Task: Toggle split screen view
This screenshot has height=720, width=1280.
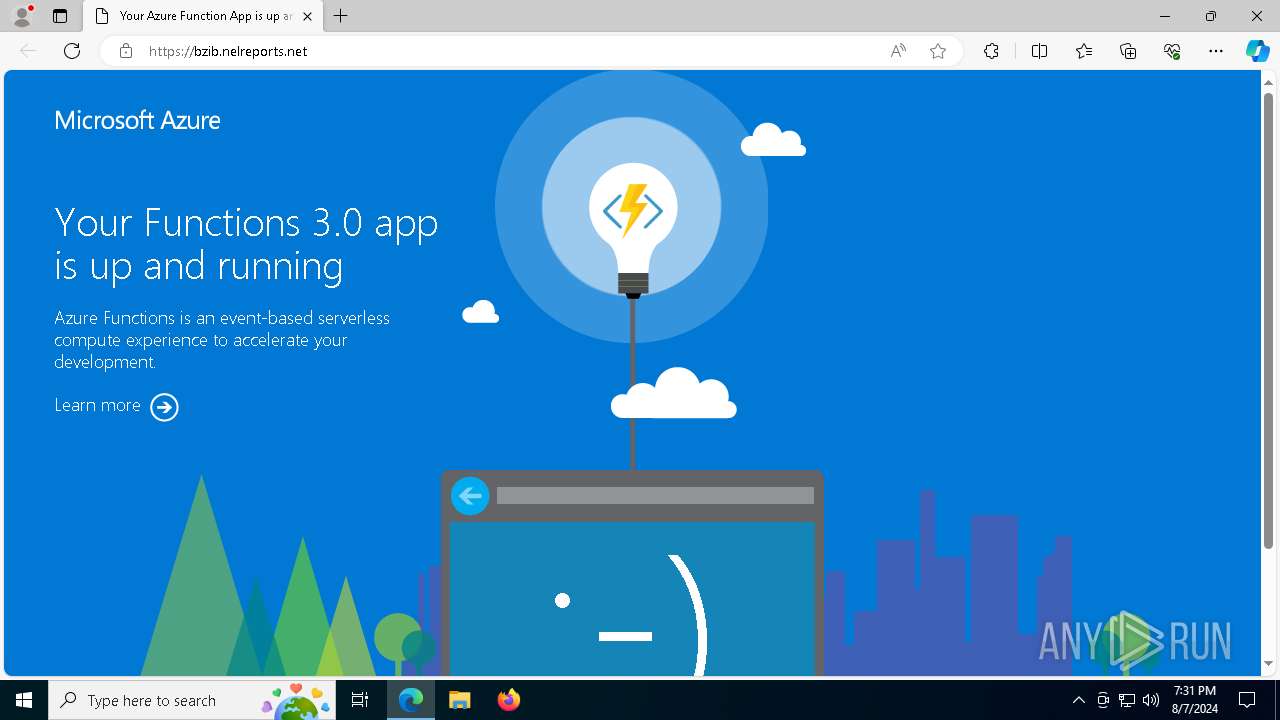Action: tap(1039, 51)
